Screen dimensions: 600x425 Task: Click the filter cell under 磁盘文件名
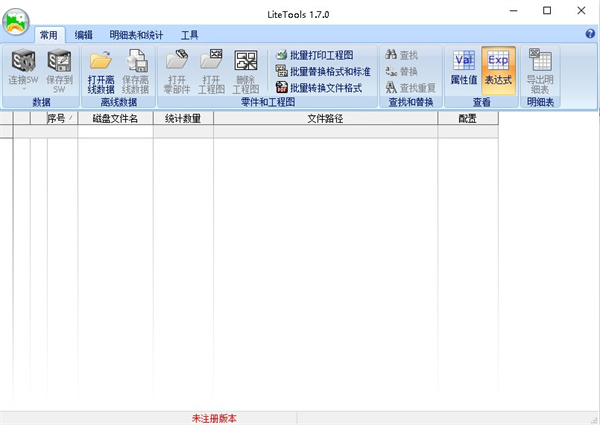tap(116, 132)
